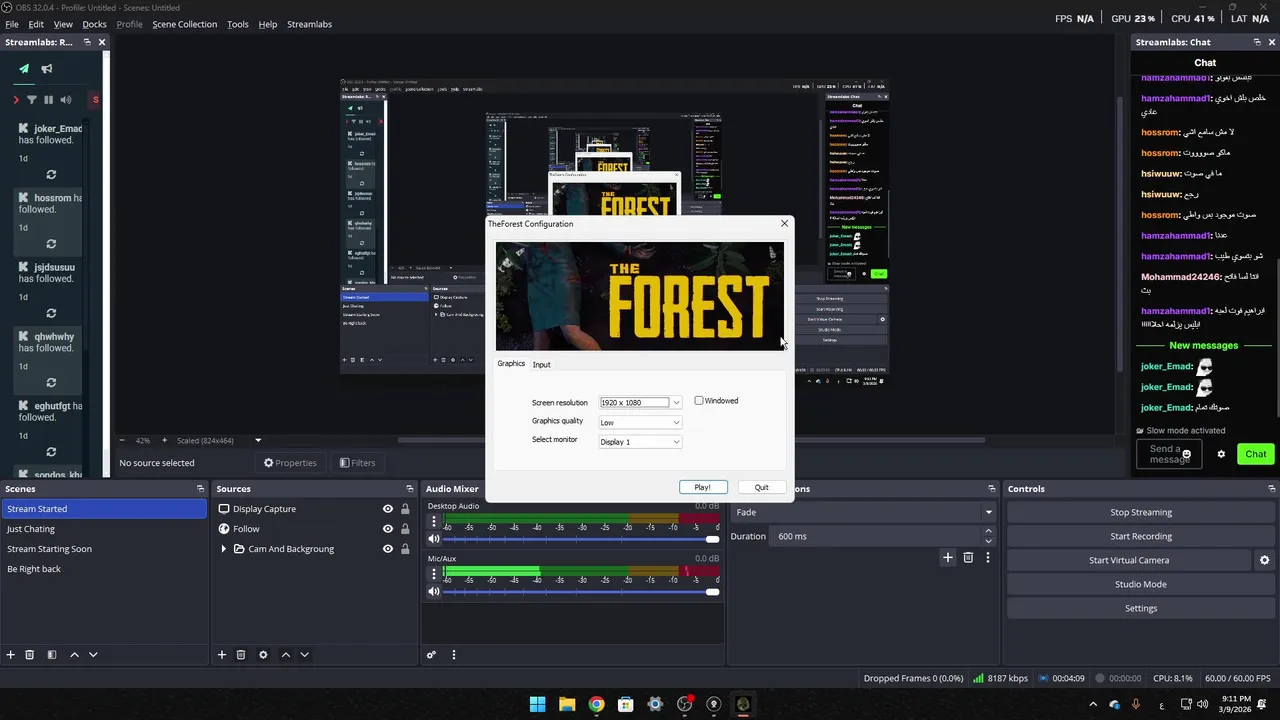Click Stop Streaming button
The width and height of the screenshot is (1280, 720).
[1140, 512]
